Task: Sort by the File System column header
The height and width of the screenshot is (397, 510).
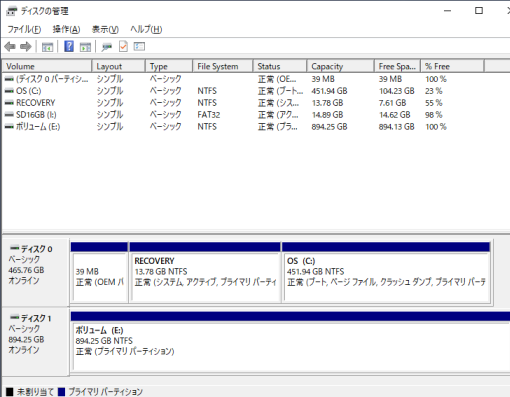Action: (x=223, y=66)
